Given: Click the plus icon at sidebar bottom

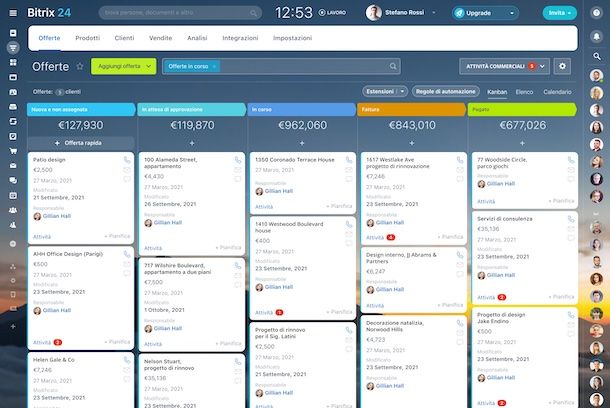Looking at the screenshot, I should point(13,326).
